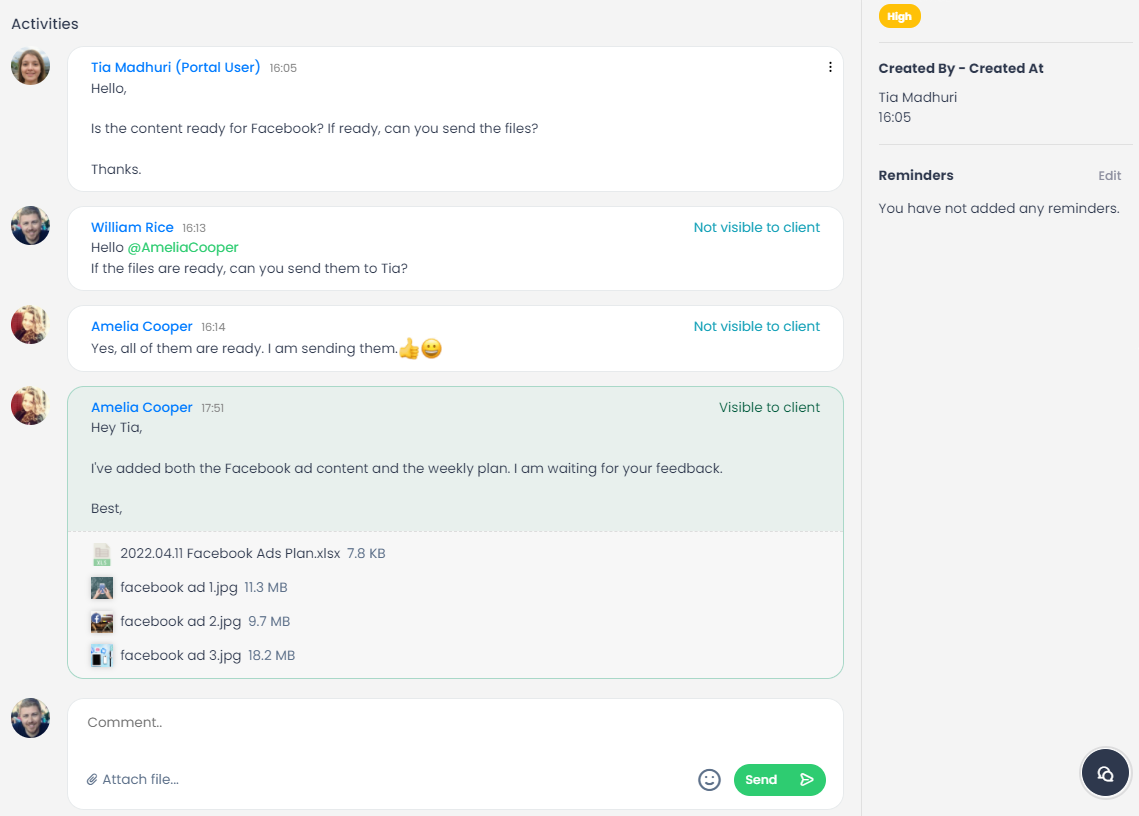The height and width of the screenshot is (816, 1139).
Task: Open the facebook ad 1.jpg thumbnail
Action: point(102,588)
